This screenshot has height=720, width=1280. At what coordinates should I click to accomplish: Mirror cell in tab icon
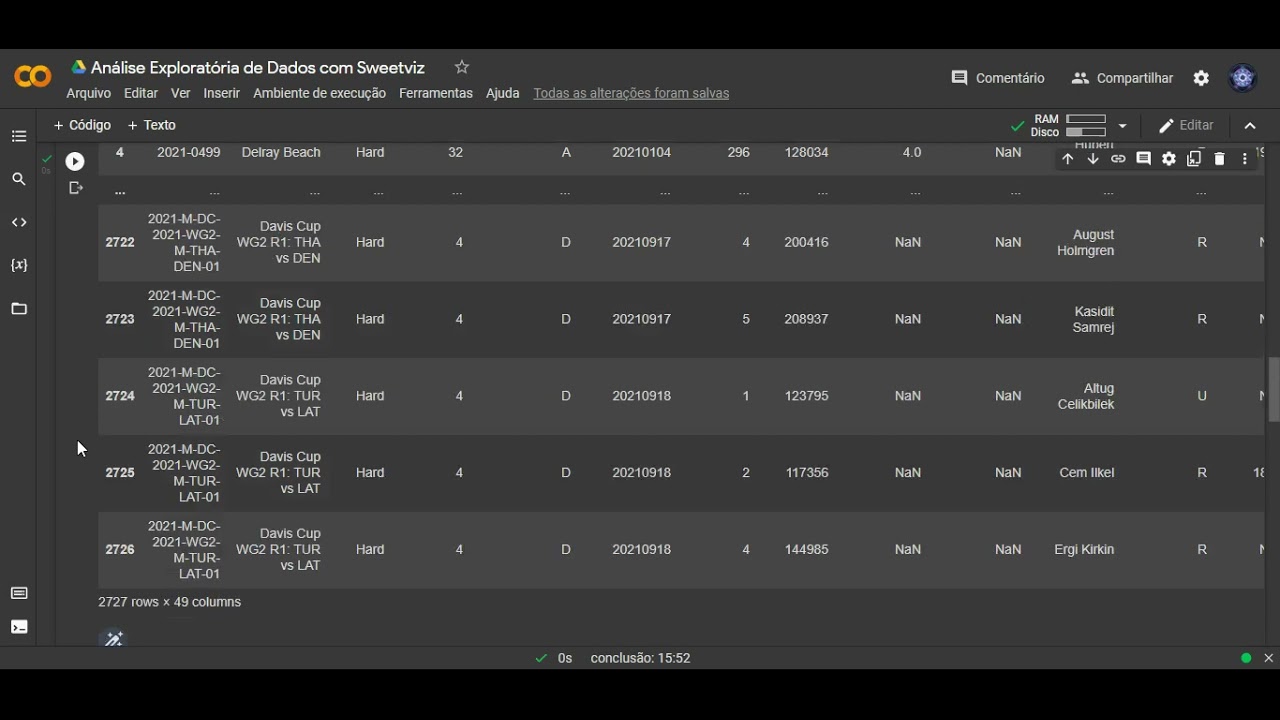point(1194,159)
